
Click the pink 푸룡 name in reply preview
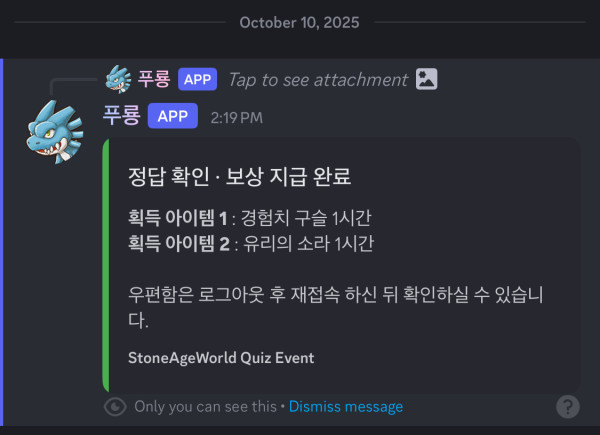point(154,79)
